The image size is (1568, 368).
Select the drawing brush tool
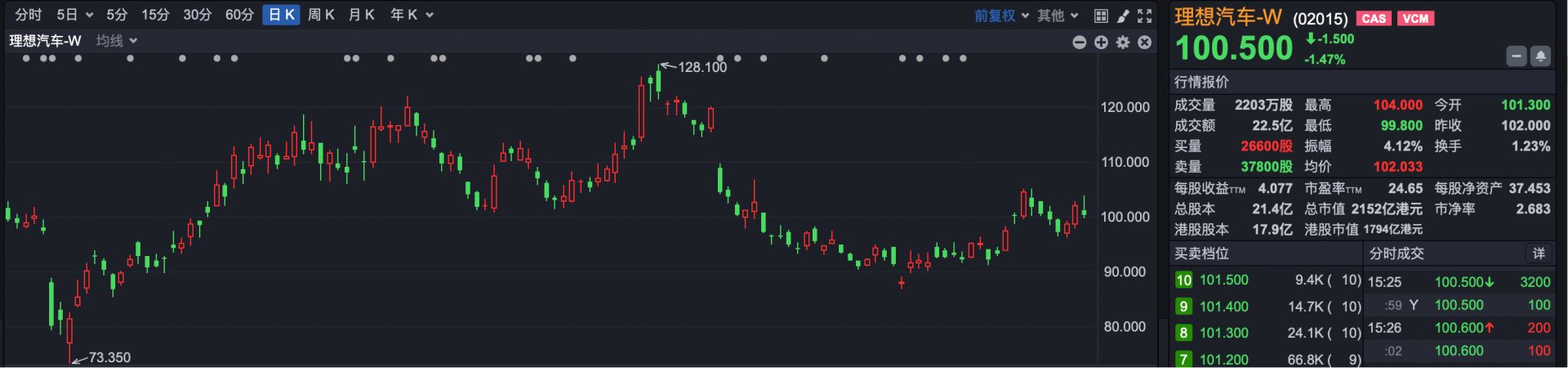click(1123, 16)
